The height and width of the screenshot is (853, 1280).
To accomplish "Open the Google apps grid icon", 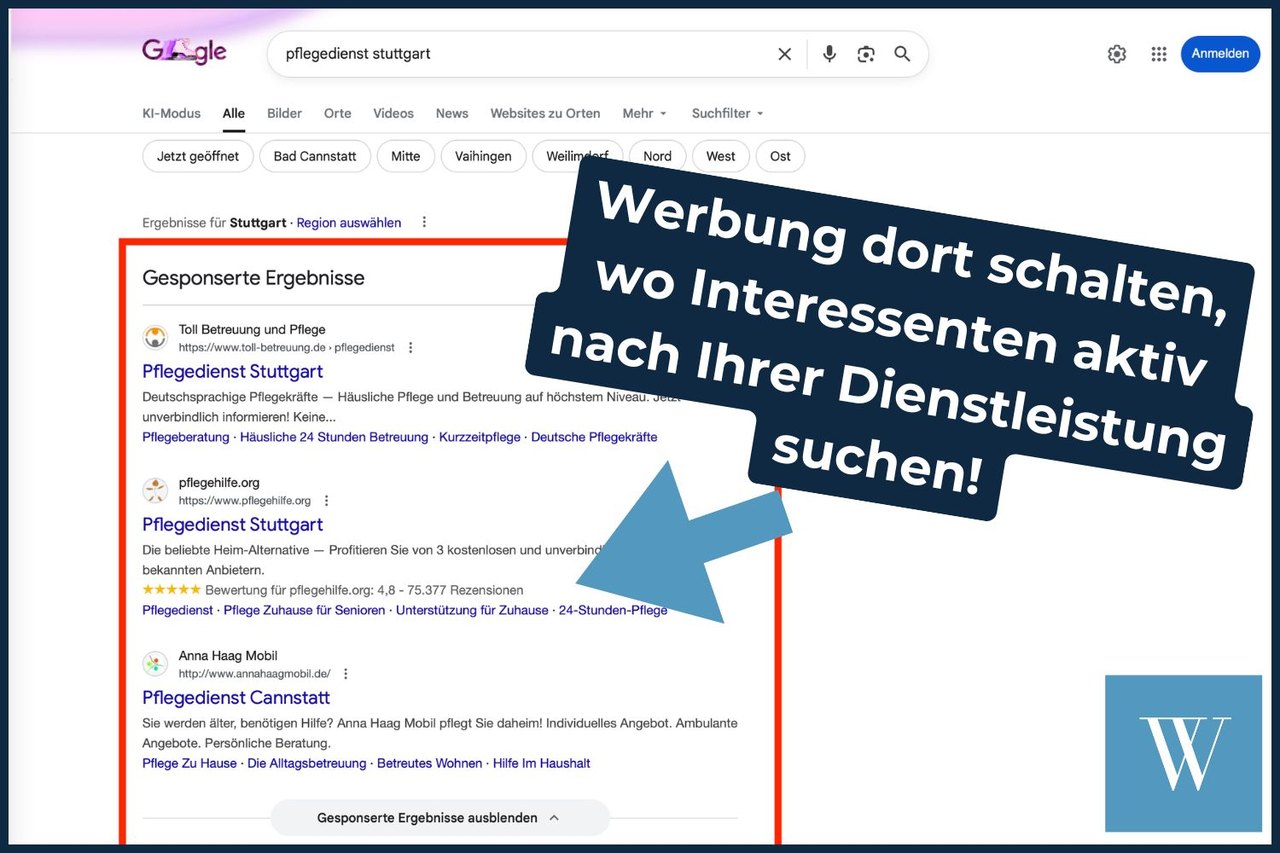I will (1159, 54).
